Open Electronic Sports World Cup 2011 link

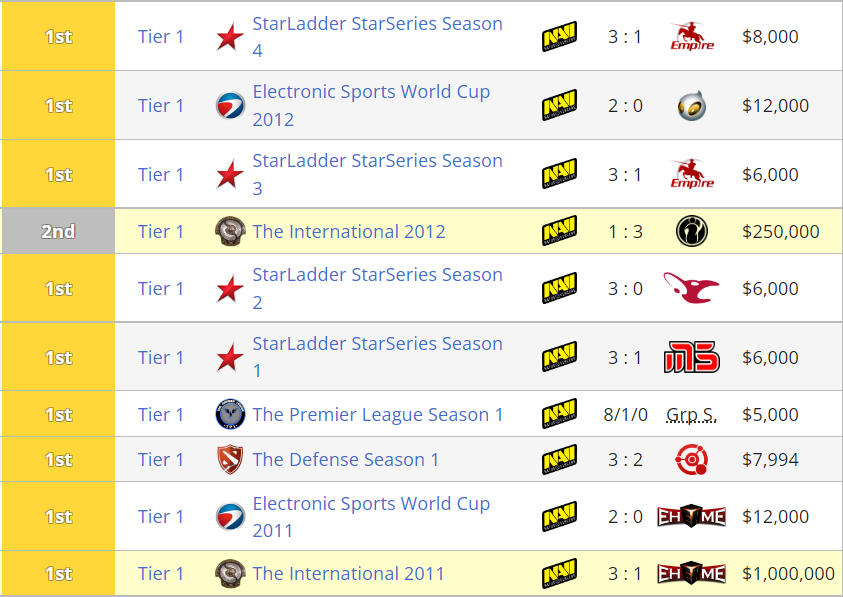[x=371, y=504]
